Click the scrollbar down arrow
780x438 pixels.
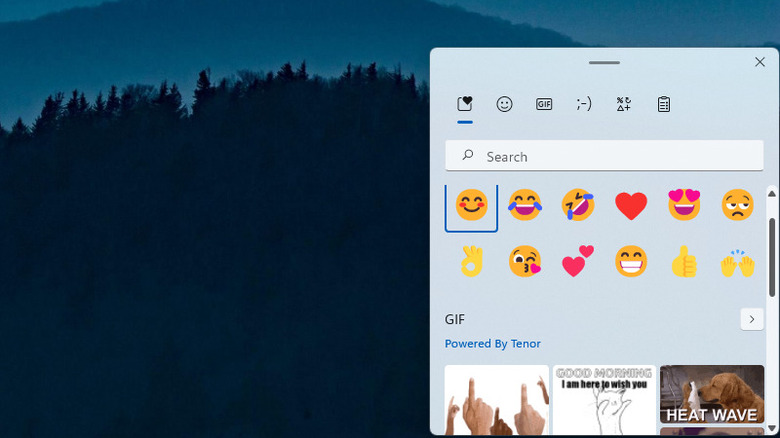(772, 428)
